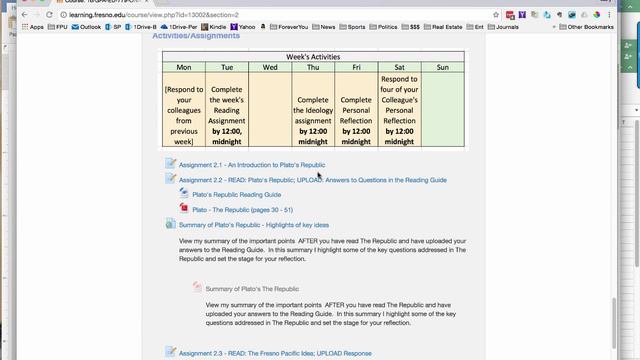
Task: Reload the page with the refresh icon
Action: click(49, 15)
